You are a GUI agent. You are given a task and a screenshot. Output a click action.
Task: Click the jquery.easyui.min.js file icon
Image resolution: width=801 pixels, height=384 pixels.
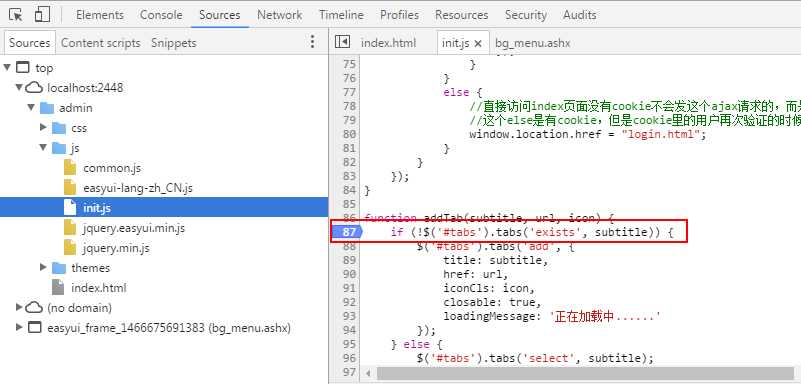pos(70,228)
